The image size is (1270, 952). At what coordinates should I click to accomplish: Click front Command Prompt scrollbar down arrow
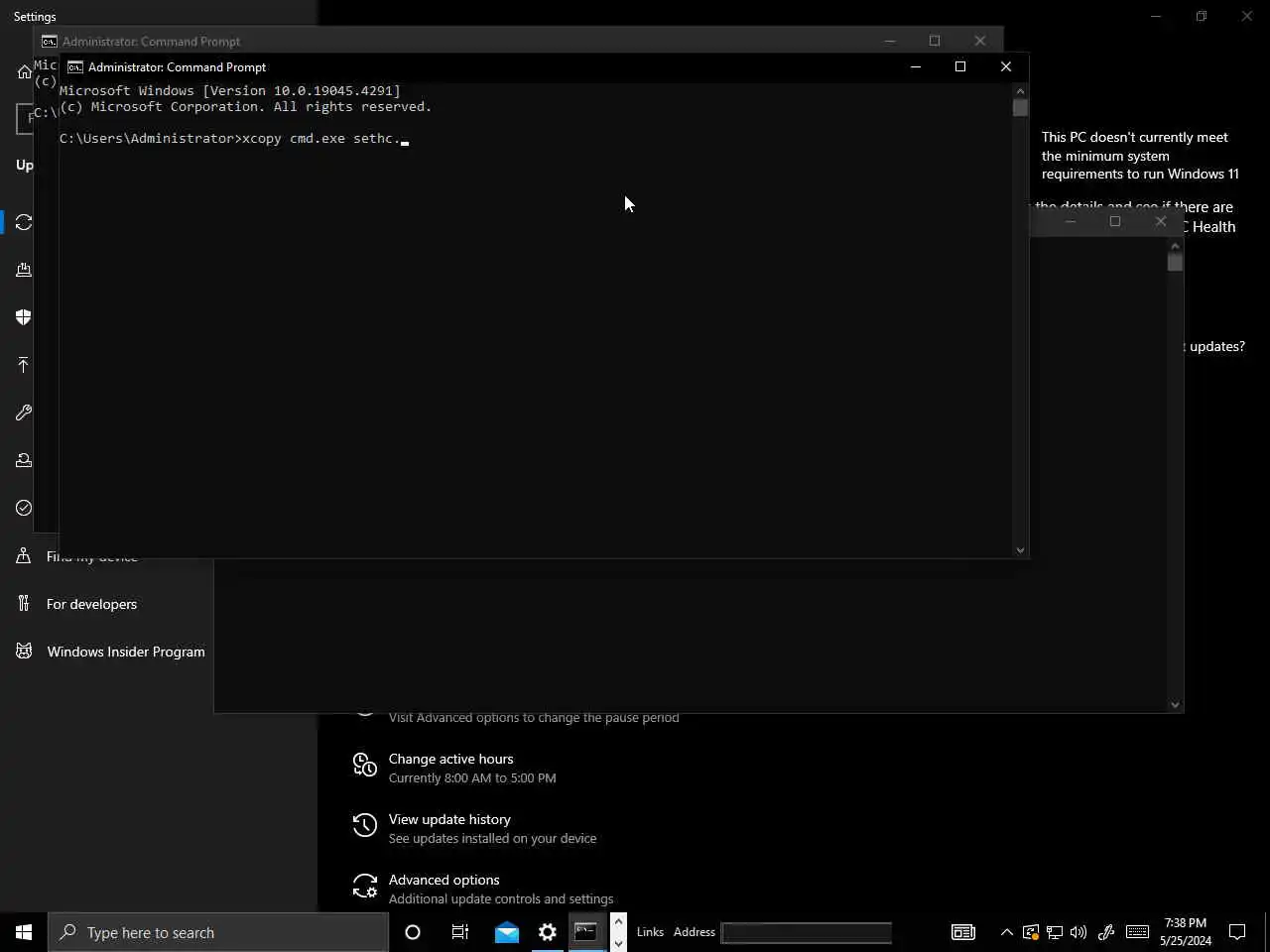click(1020, 550)
